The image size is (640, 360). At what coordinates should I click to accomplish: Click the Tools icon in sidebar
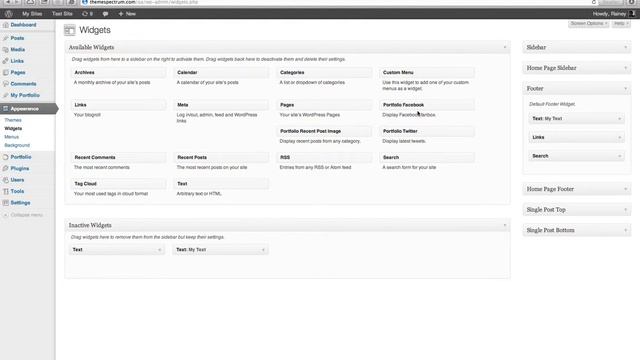[6, 191]
